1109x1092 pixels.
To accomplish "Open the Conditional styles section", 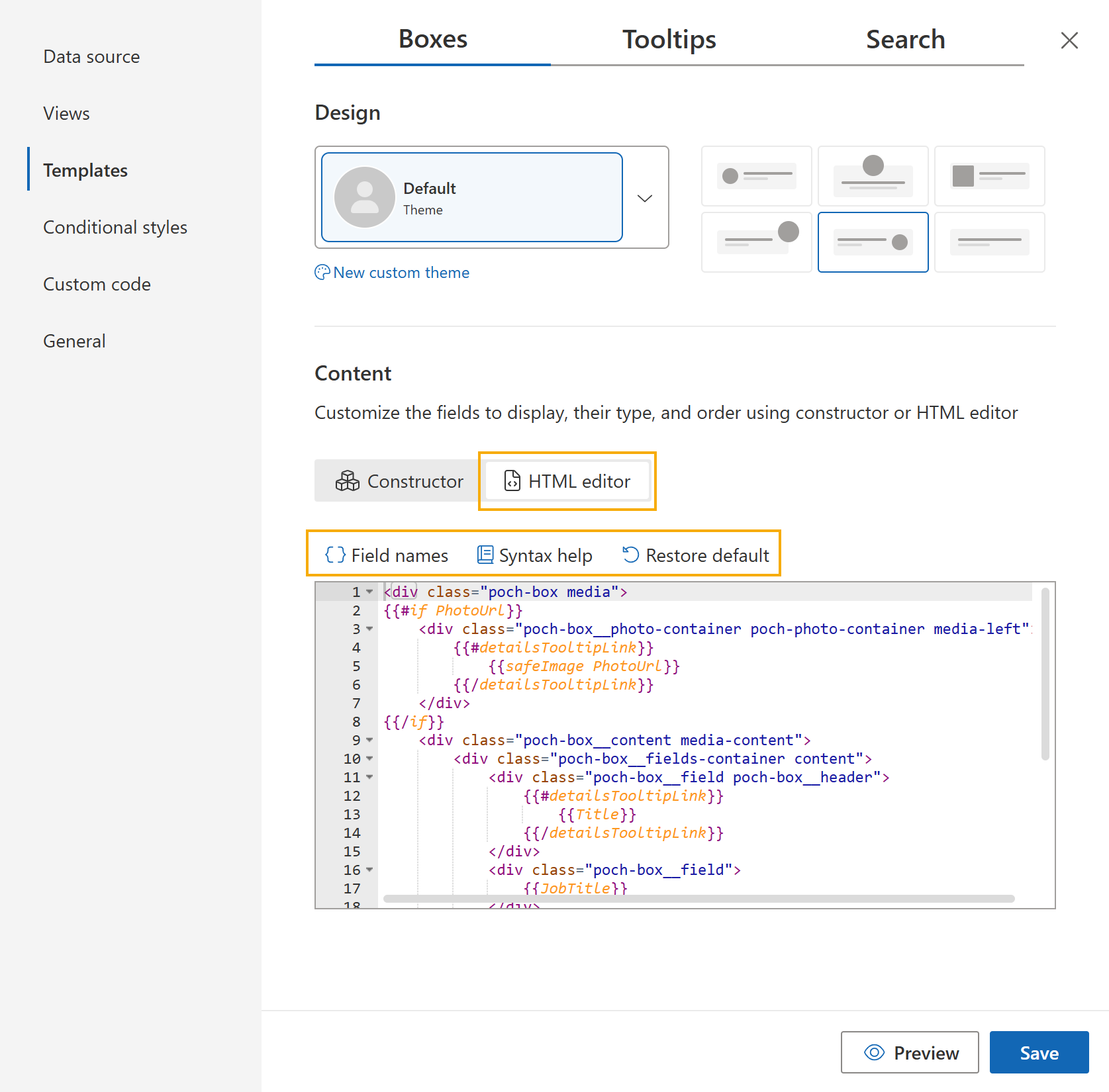I will (x=115, y=227).
